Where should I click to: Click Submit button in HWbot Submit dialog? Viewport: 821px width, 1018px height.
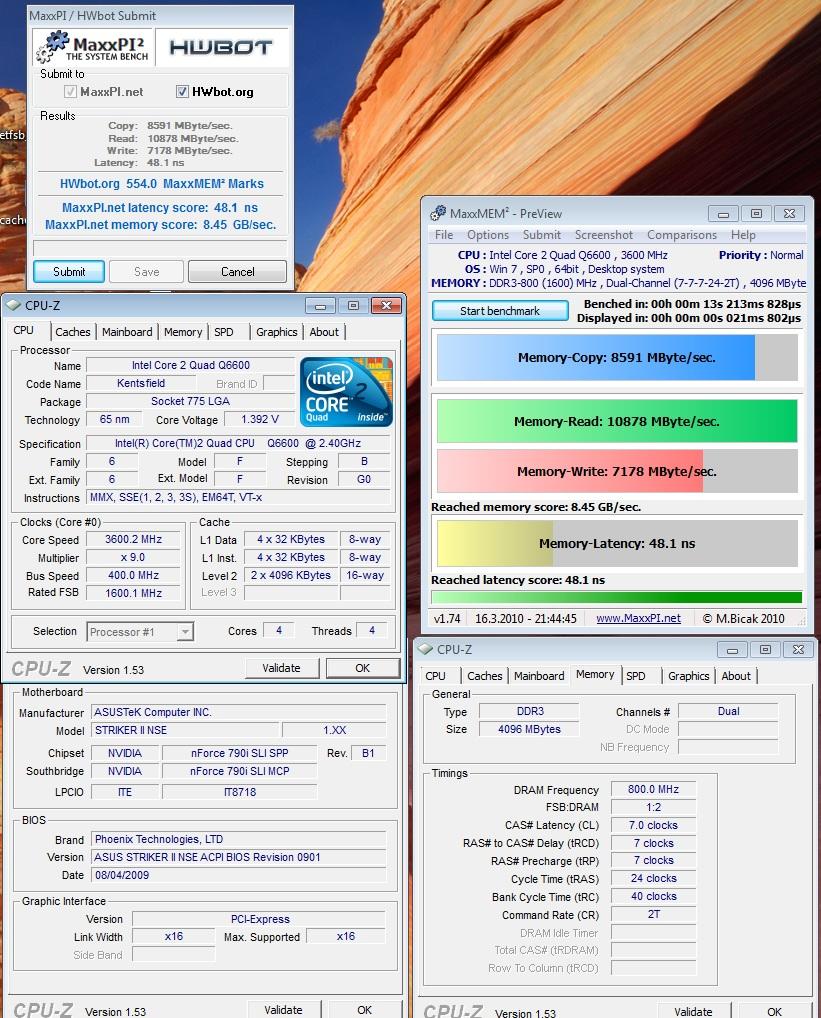[69, 271]
